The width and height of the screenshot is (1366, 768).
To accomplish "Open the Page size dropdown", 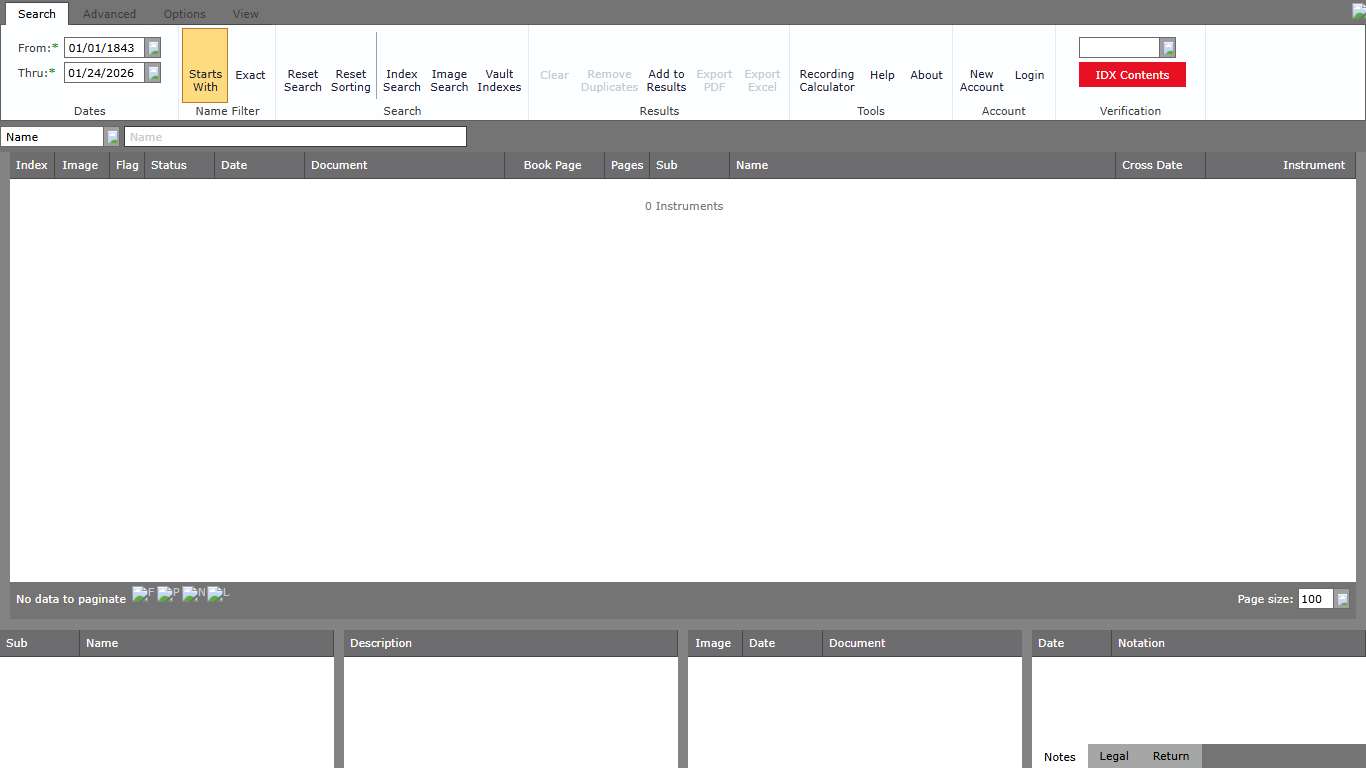I will pyautogui.click(x=1342, y=599).
